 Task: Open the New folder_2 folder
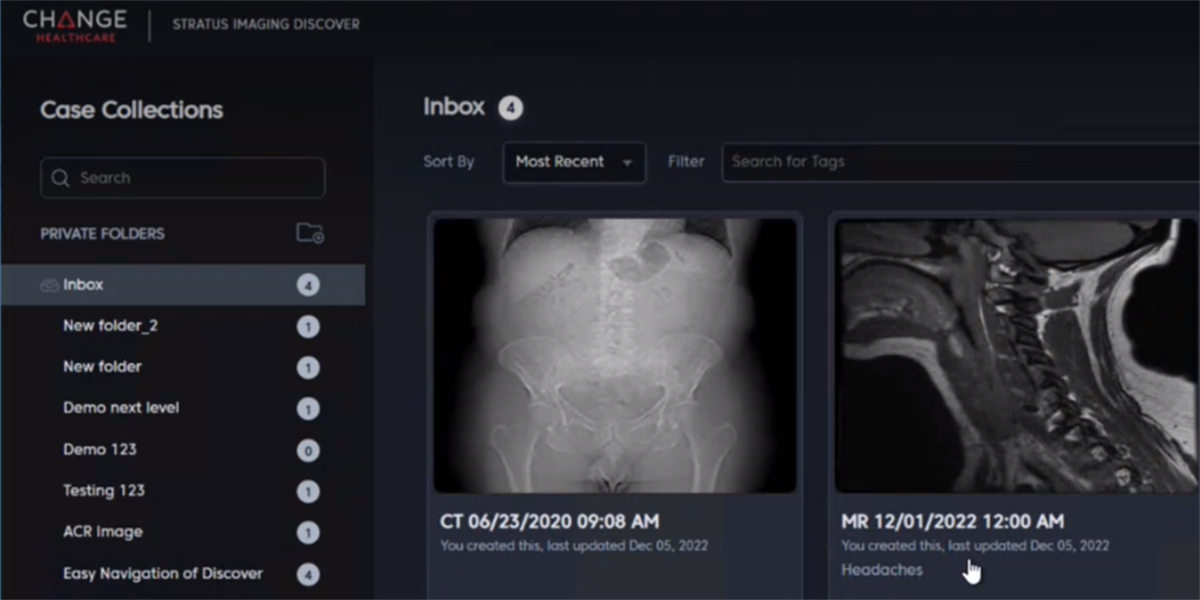click(x=110, y=326)
